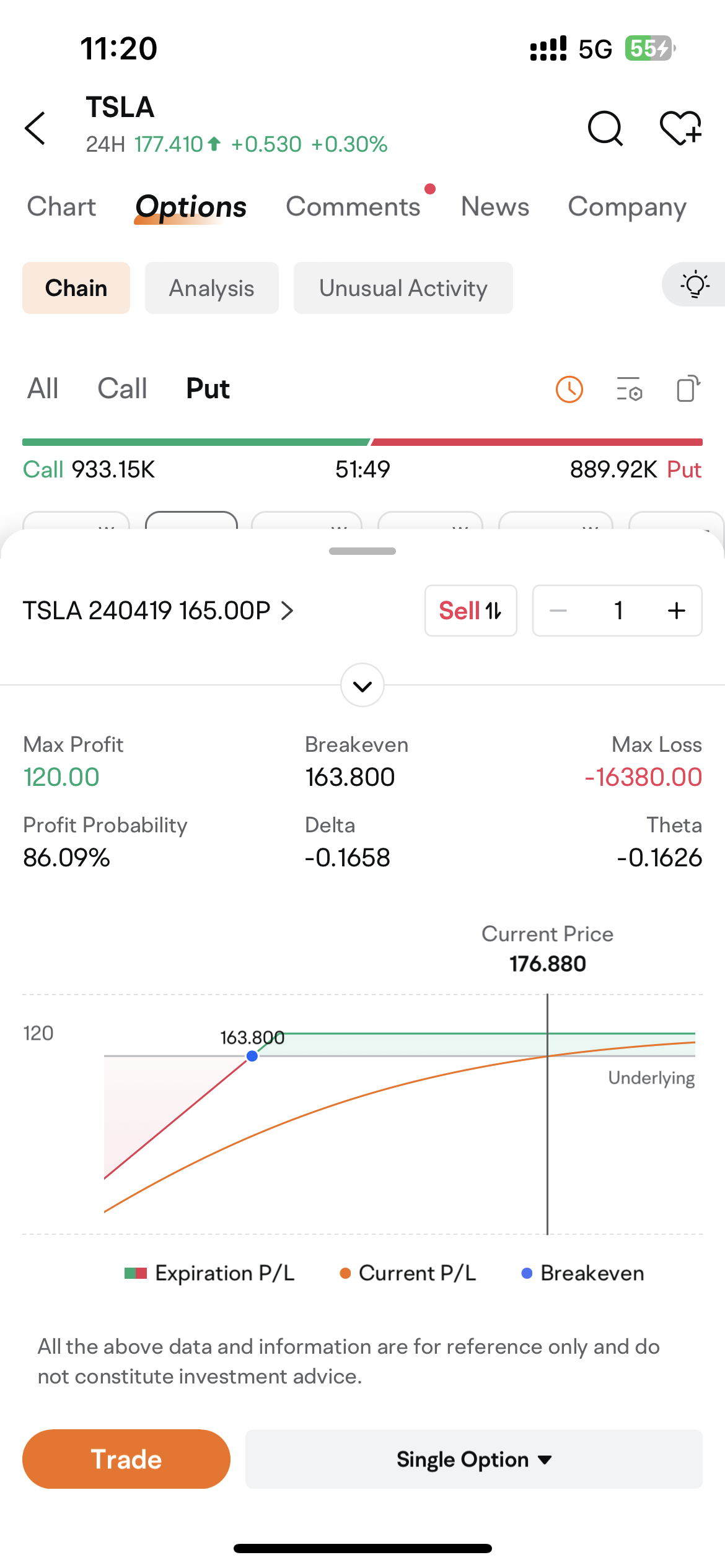Tap the orange clock icon

569,390
